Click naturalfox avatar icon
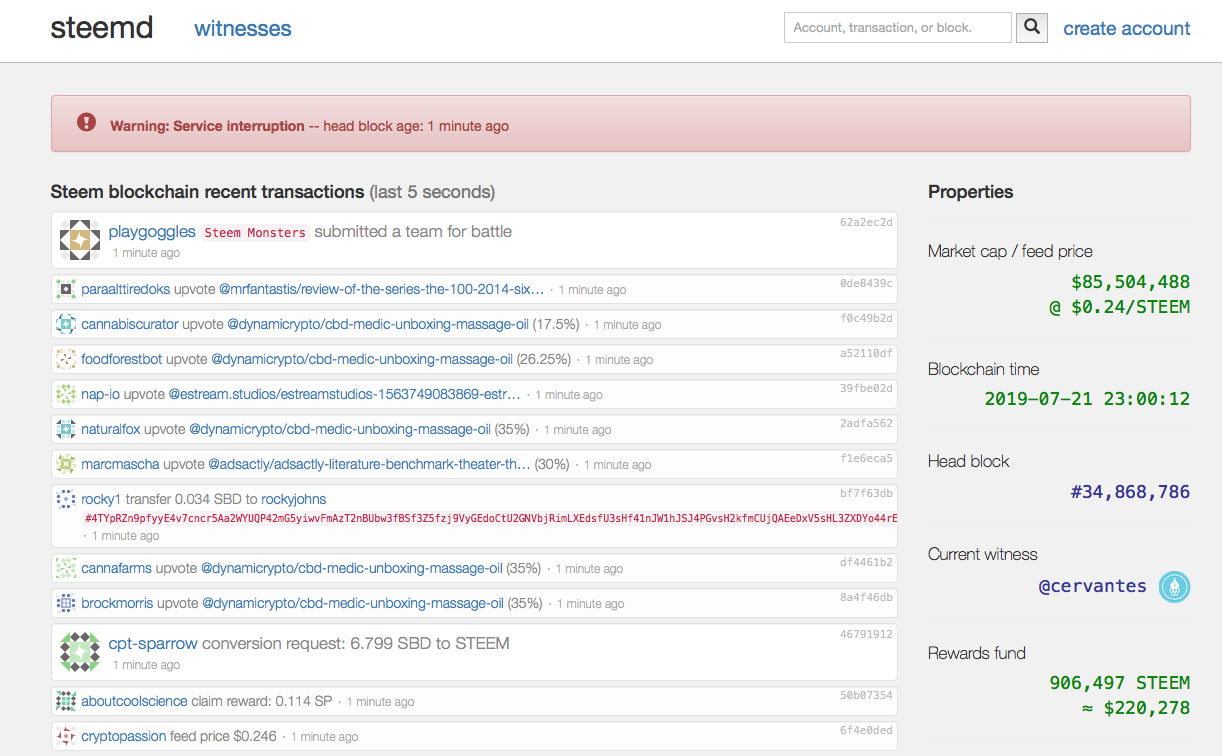The height and width of the screenshot is (756, 1222). (66, 429)
